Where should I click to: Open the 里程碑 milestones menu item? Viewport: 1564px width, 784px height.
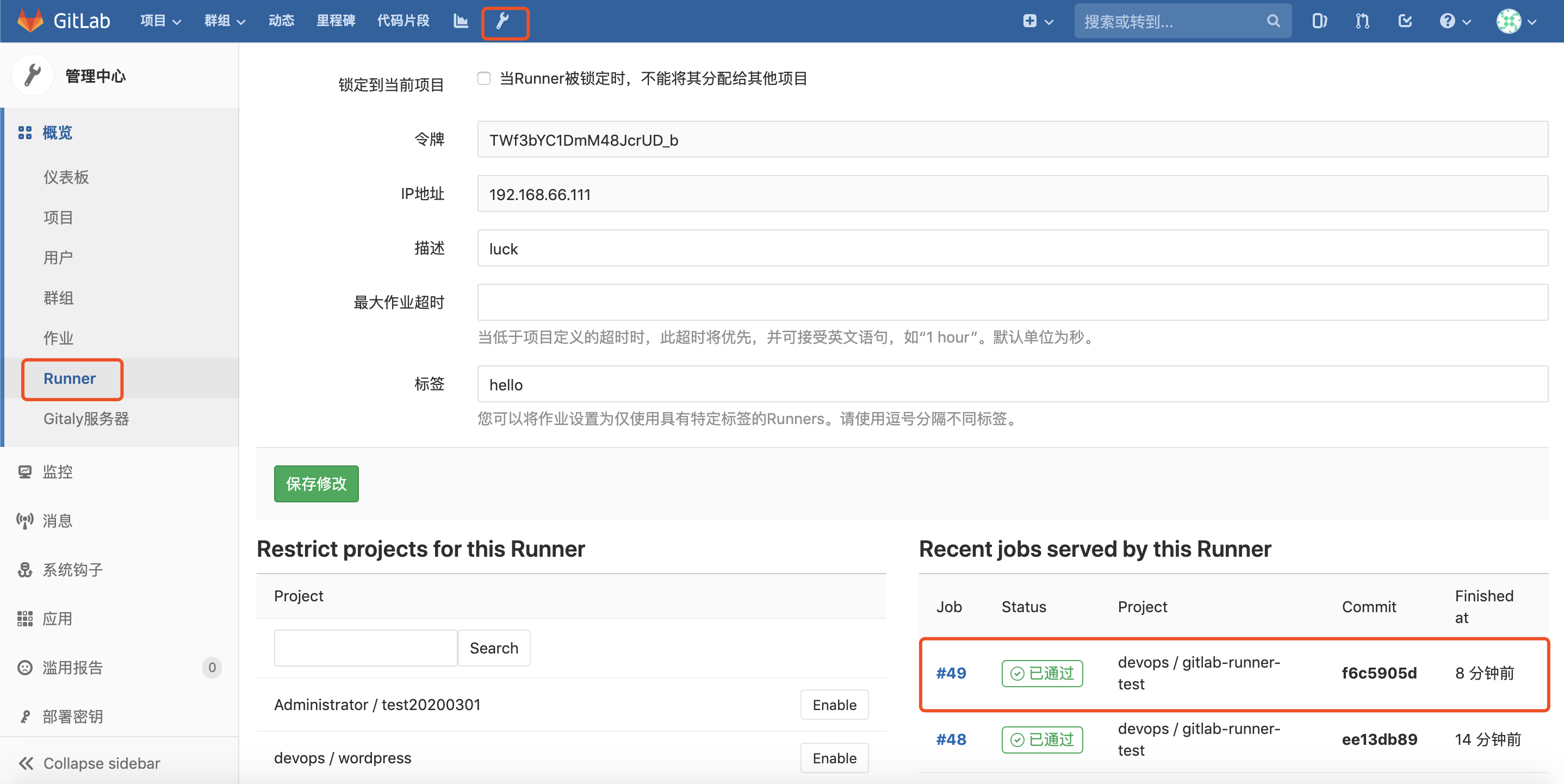point(335,20)
